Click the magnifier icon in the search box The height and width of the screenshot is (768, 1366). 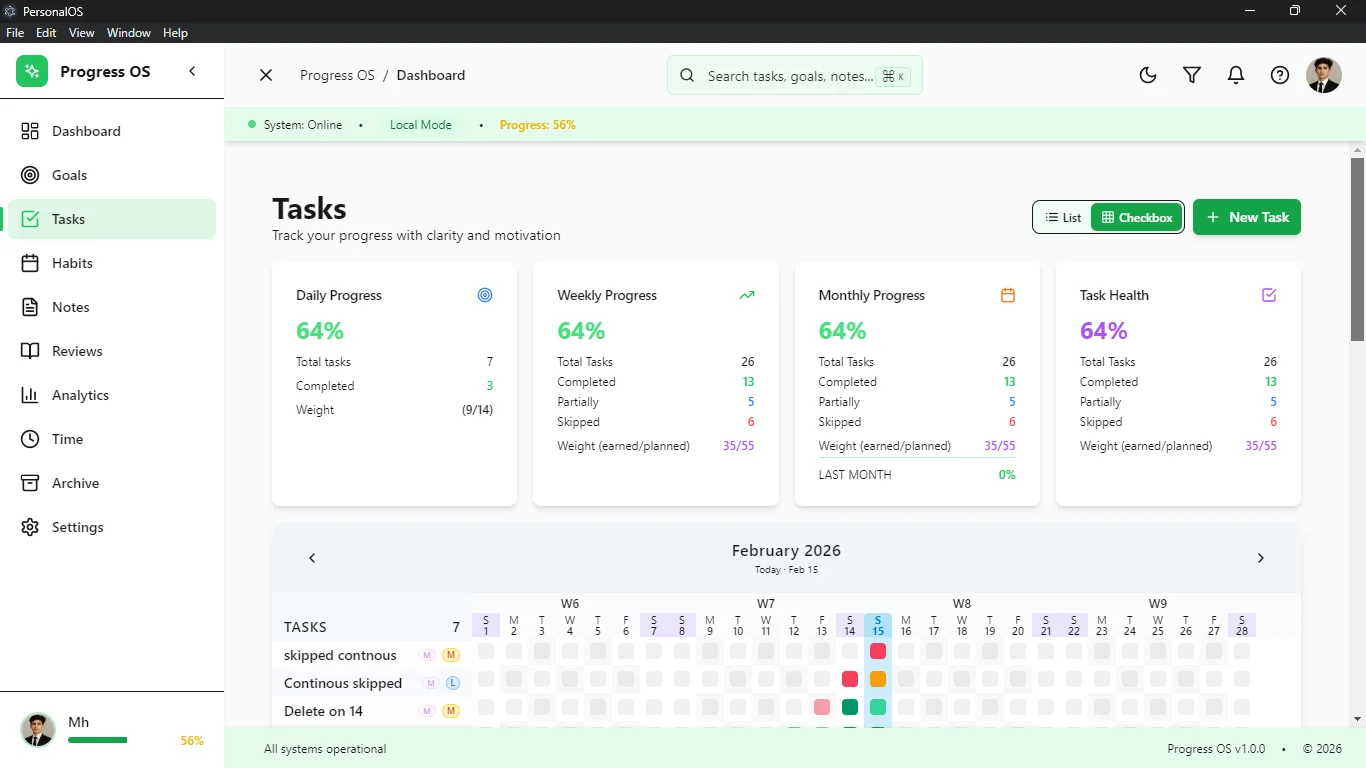point(687,75)
